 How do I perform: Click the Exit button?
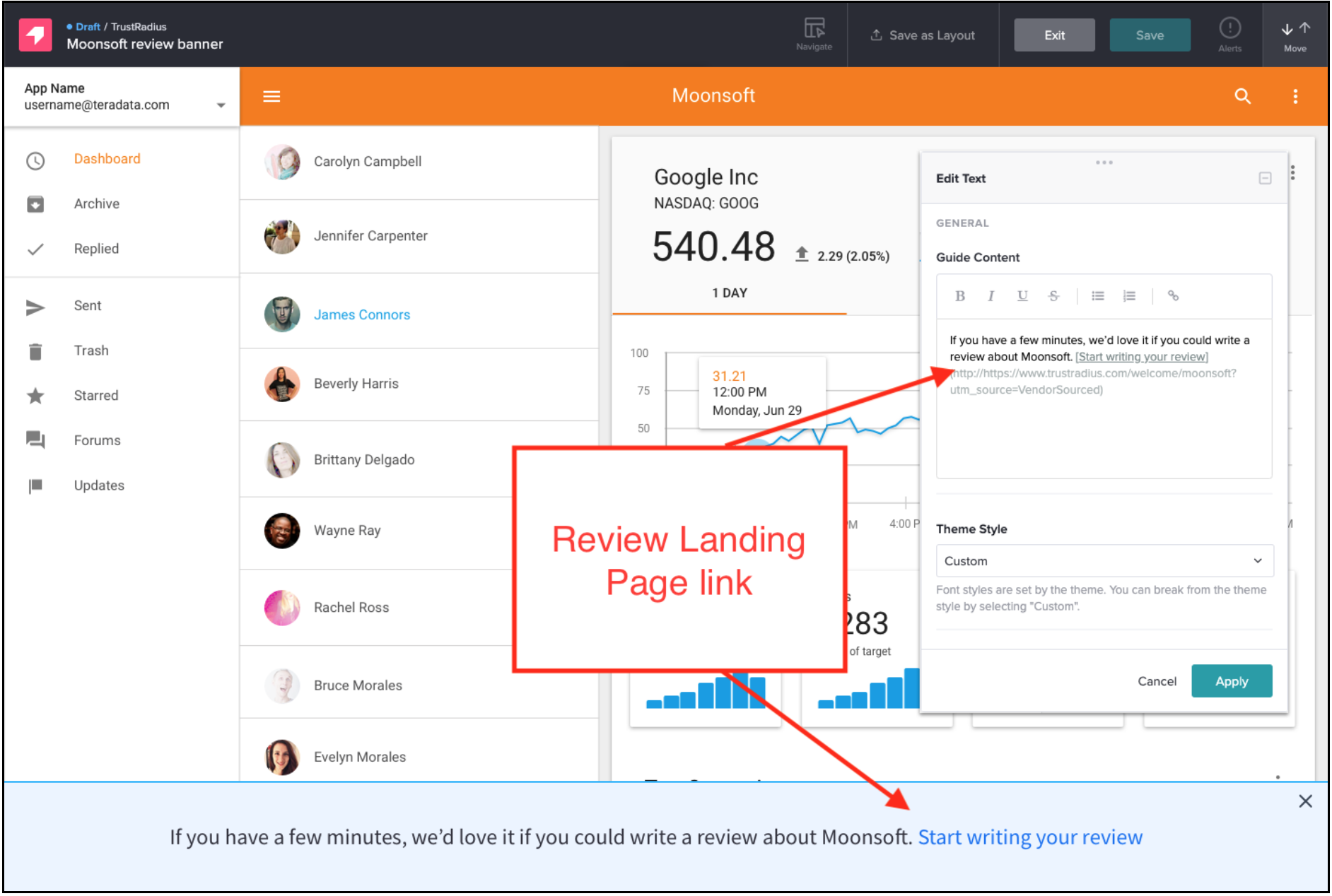coord(1054,35)
